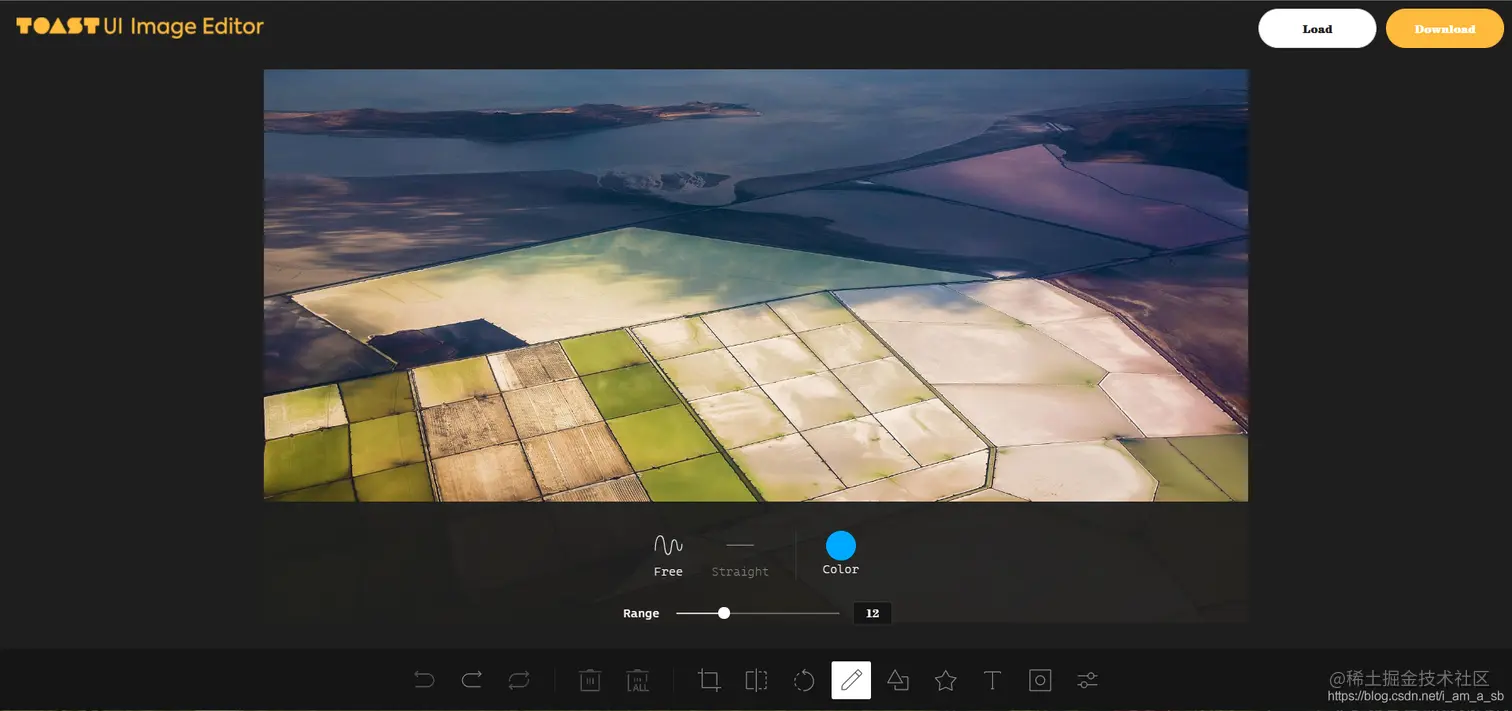Open the blue Color picker swatch
This screenshot has height=711, width=1512.
pos(841,545)
